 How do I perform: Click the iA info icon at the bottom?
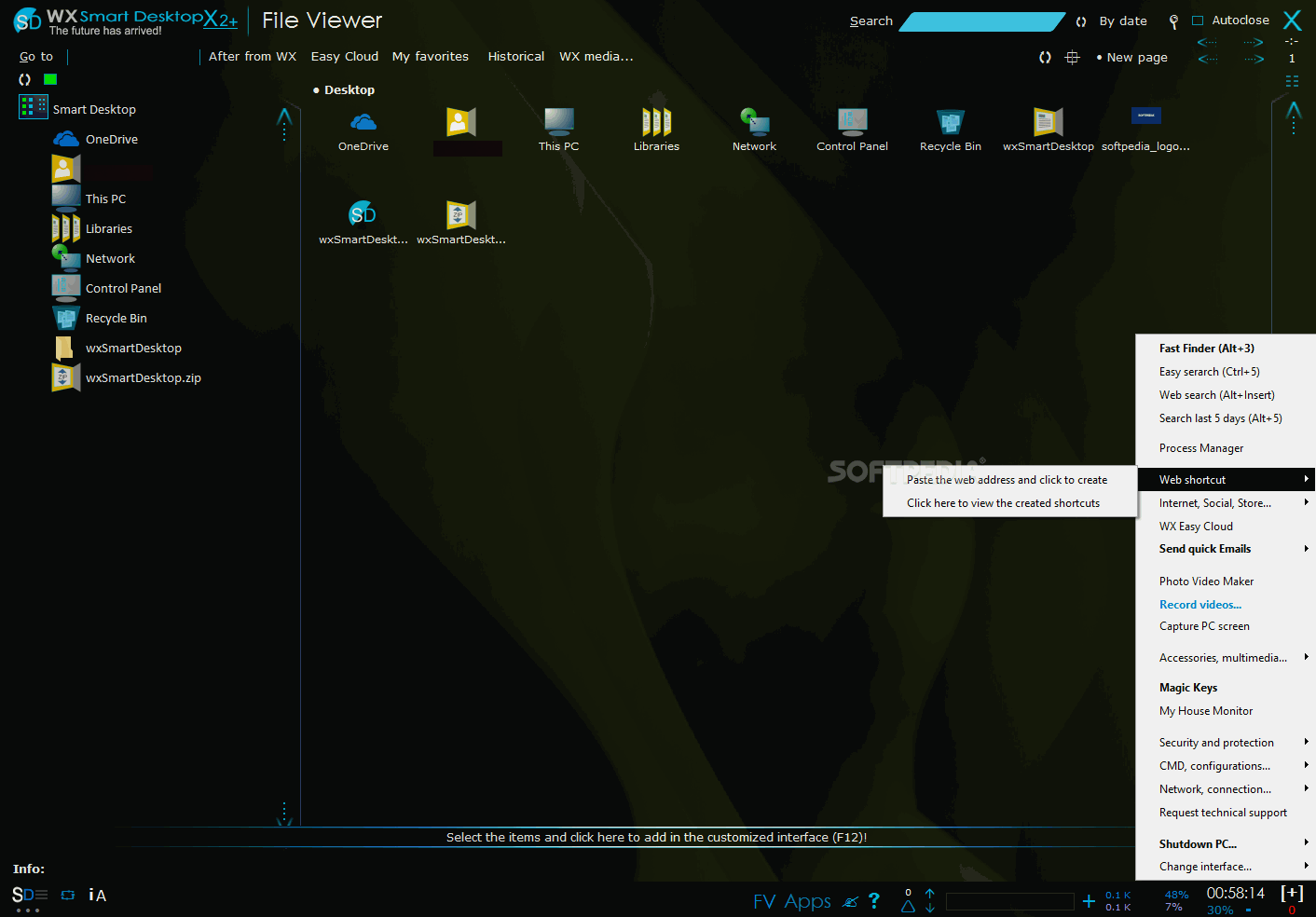(97, 895)
